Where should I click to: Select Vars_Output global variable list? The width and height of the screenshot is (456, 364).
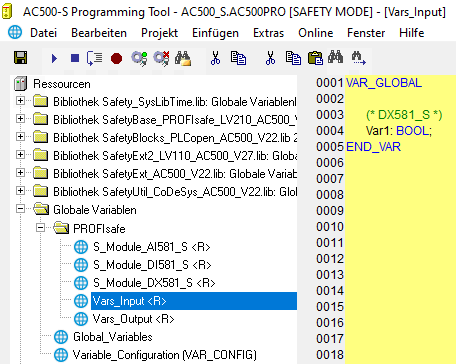click(133, 319)
